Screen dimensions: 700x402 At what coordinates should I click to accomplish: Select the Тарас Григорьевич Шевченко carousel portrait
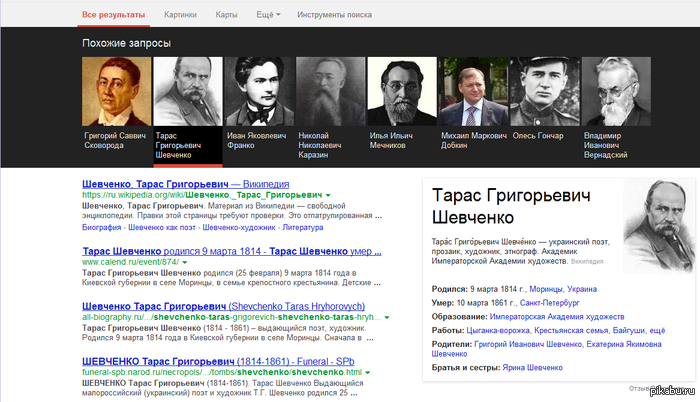188,91
